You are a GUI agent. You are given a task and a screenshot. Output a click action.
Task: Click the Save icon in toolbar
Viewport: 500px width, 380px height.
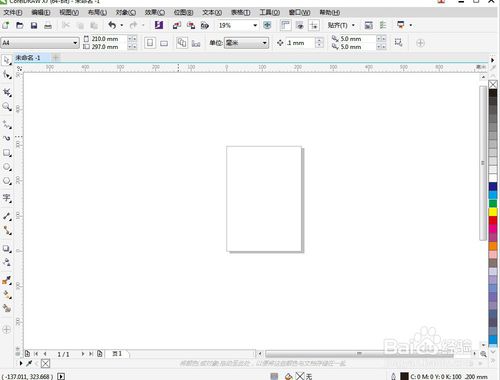pyautogui.click(x=34, y=25)
